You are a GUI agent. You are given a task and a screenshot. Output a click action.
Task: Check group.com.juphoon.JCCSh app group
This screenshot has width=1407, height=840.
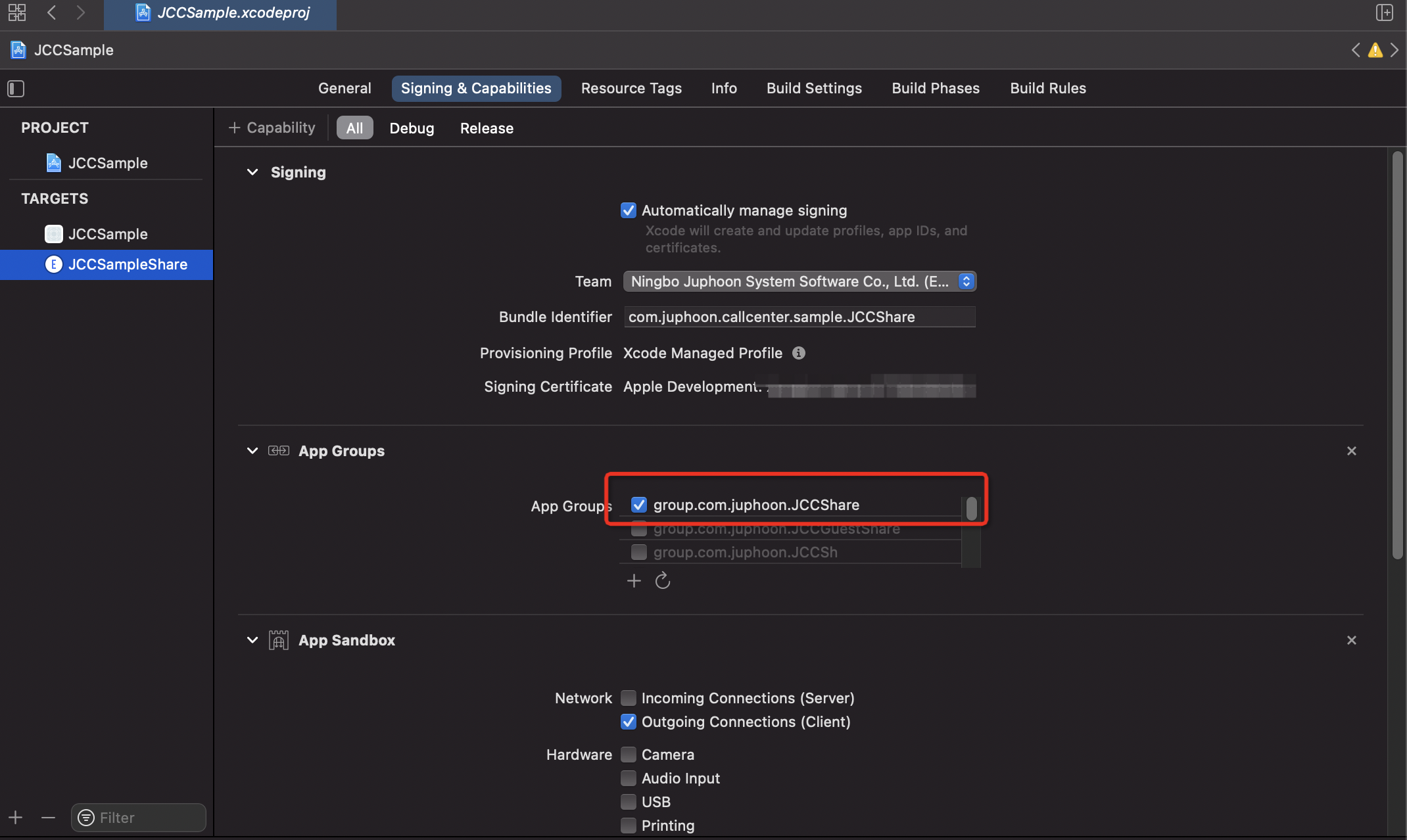(638, 552)
